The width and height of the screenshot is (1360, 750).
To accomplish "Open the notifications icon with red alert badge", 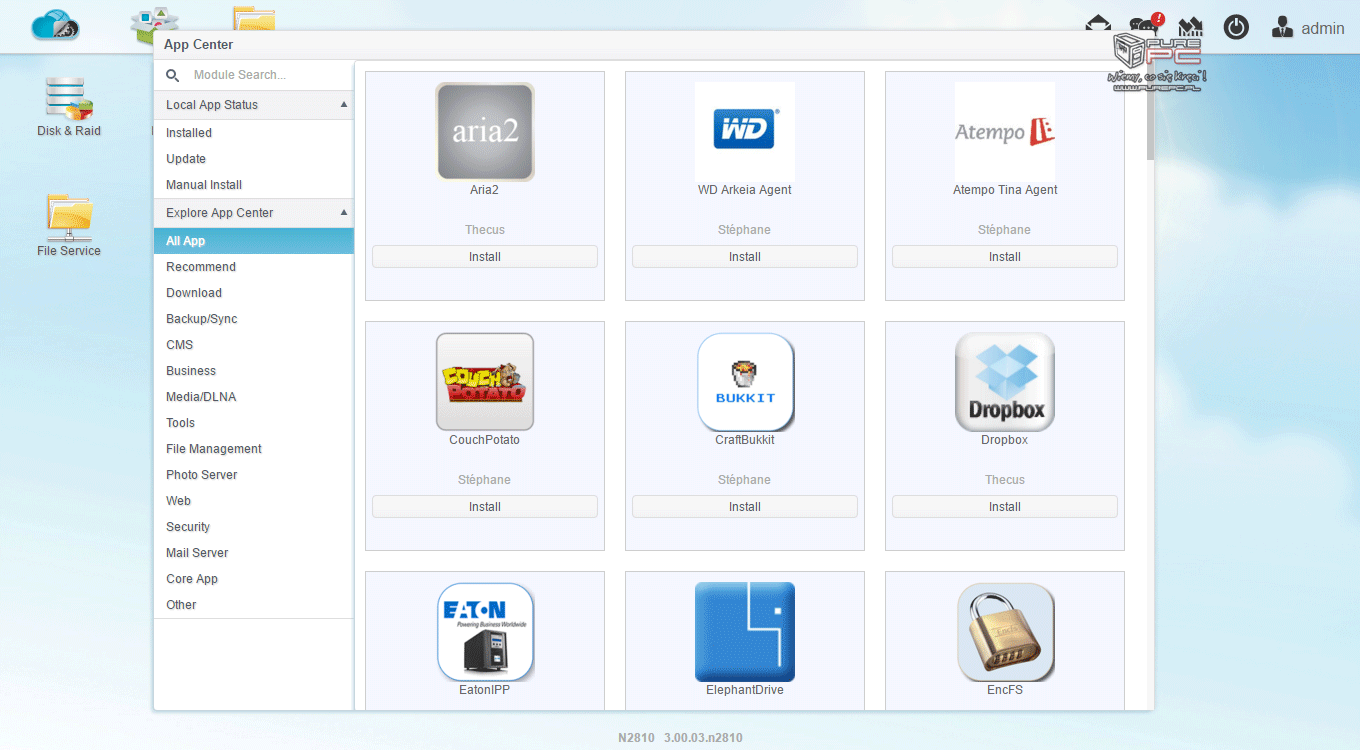I will pyautogui.click(x=1145, y=26).
